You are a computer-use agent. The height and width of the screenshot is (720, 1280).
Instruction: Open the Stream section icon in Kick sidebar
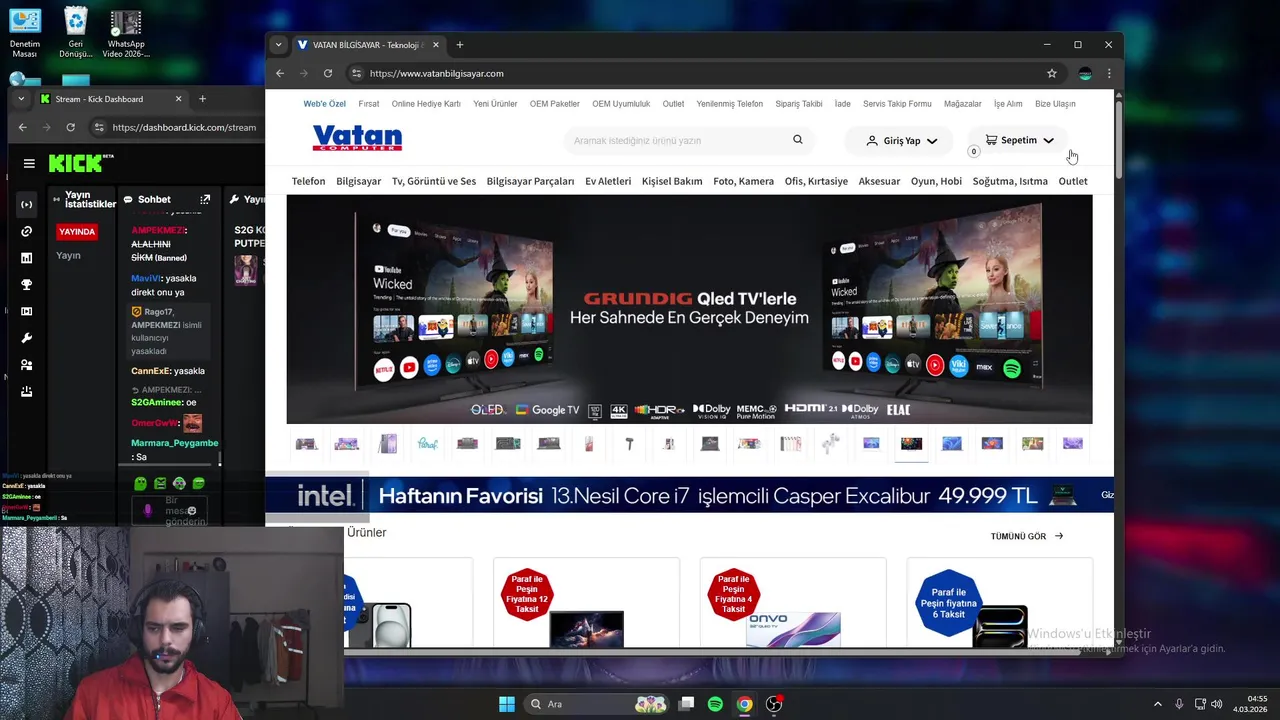tap(27, 204)
